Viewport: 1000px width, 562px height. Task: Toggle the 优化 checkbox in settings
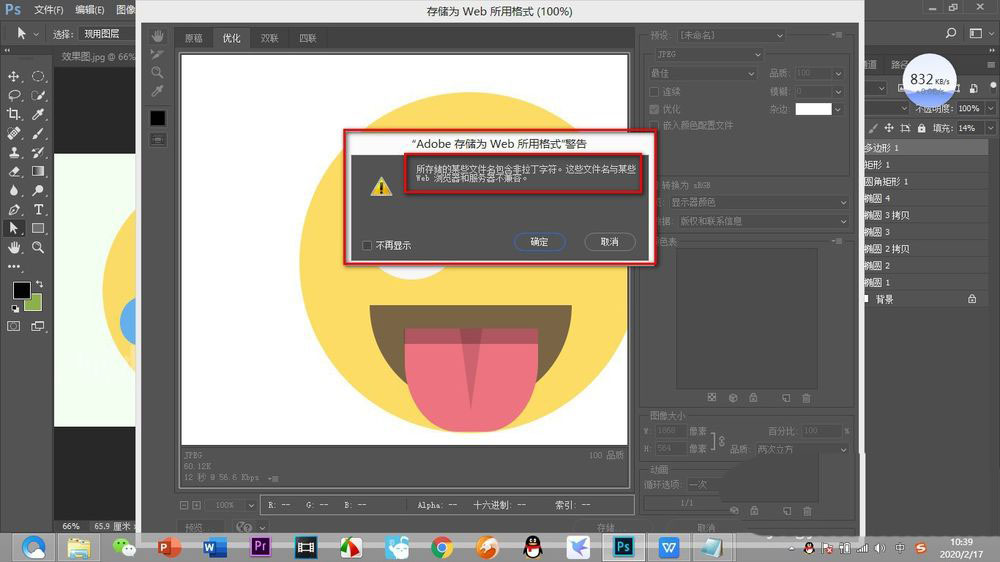654,109
